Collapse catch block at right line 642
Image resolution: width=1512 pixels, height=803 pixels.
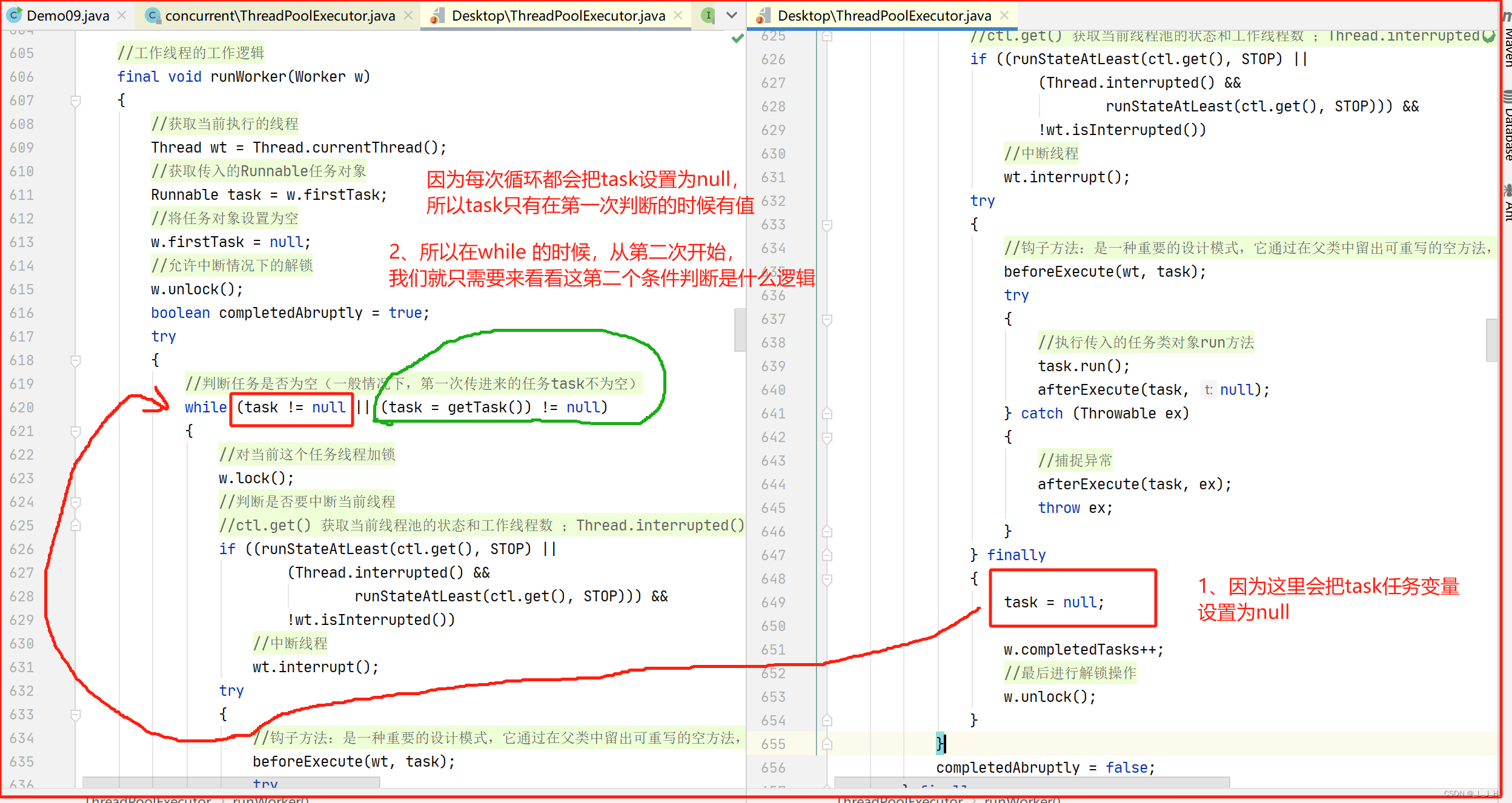827,437
